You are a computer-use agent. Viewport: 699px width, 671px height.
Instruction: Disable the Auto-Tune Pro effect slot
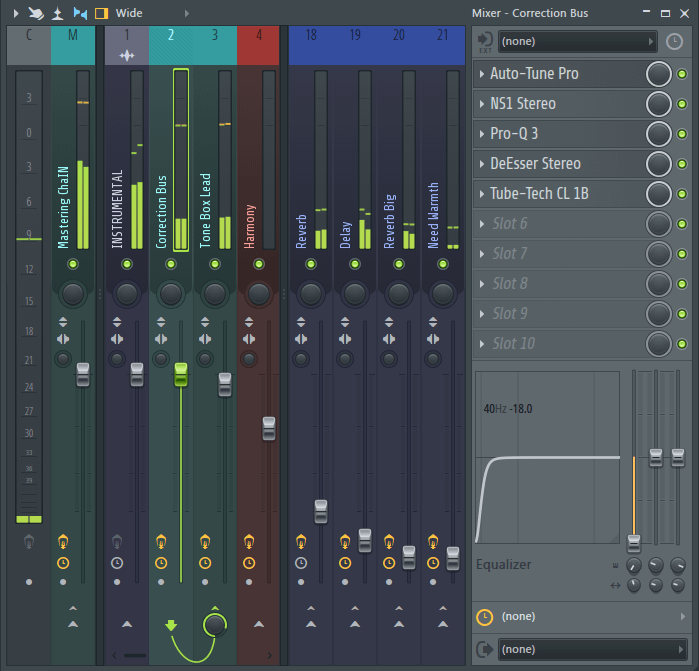pyautogui.click(x=682, y=74)
